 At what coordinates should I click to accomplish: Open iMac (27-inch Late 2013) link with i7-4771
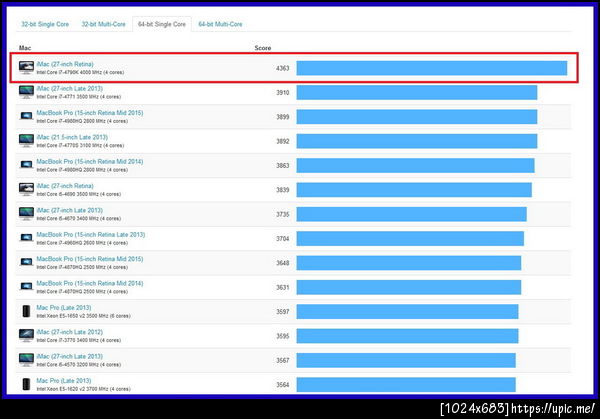pos(70,88)
